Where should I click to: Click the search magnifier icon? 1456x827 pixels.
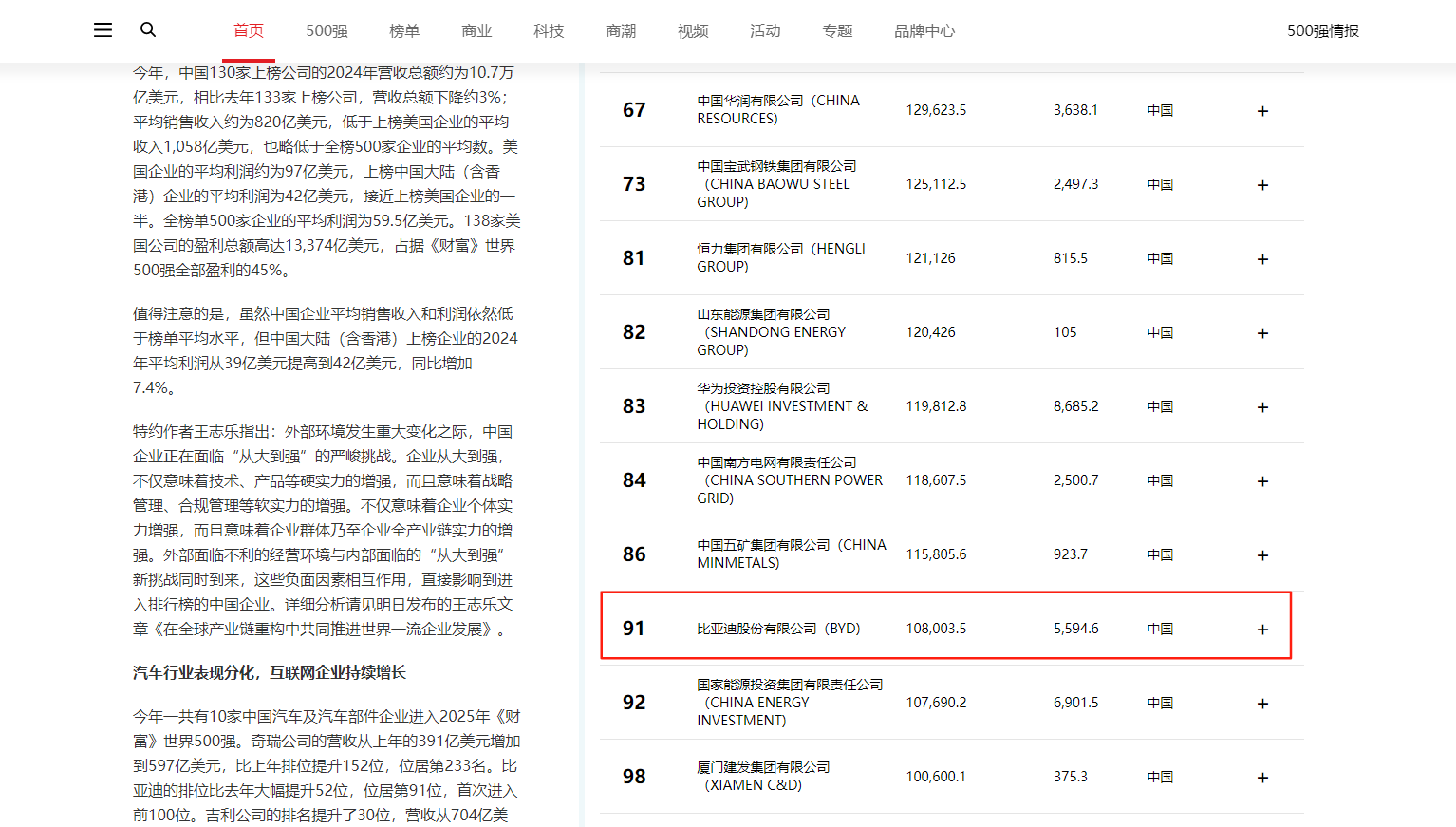(x=148, y=30)
